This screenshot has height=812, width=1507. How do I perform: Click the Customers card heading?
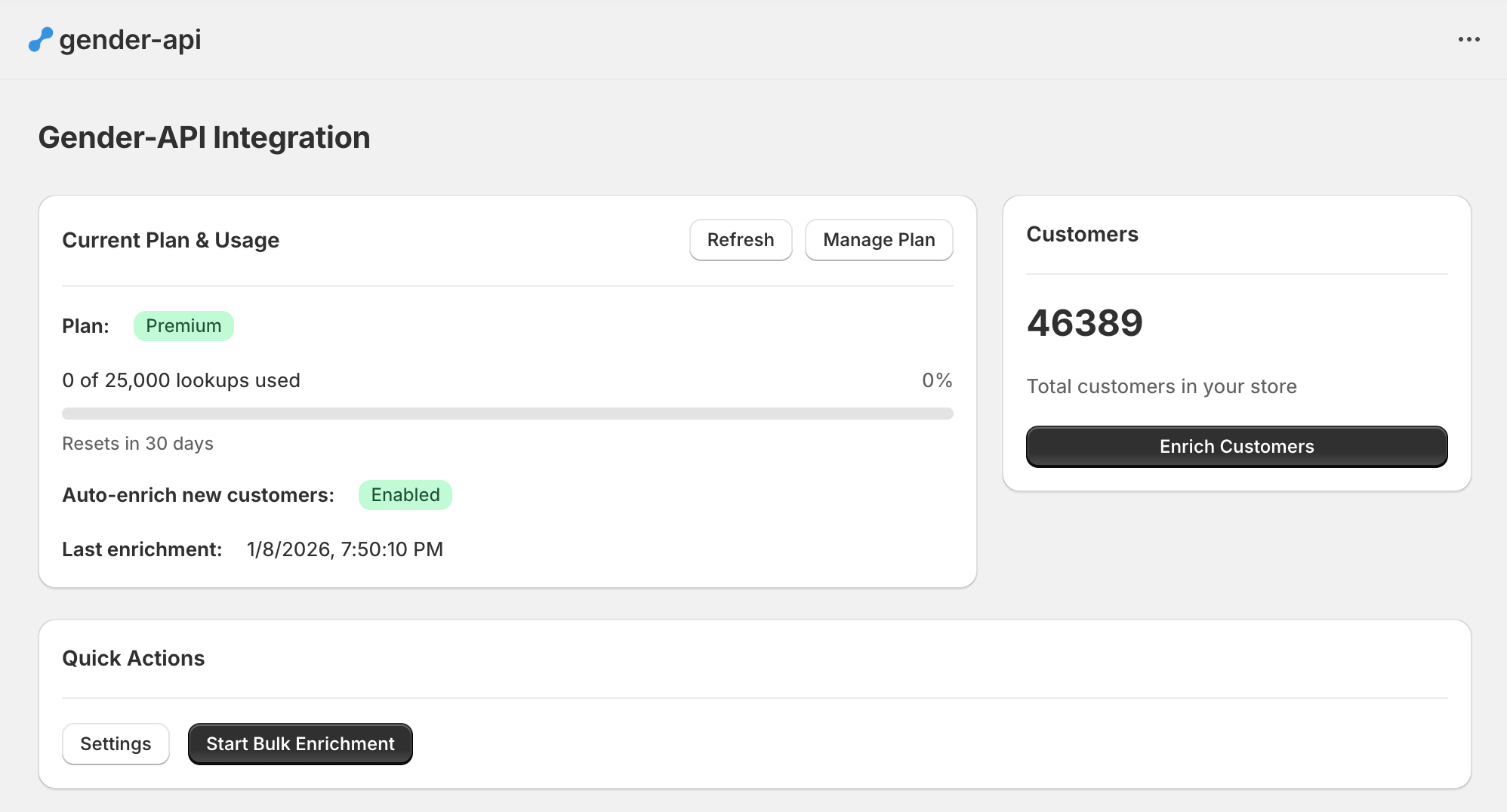[x=1082, y=234]
